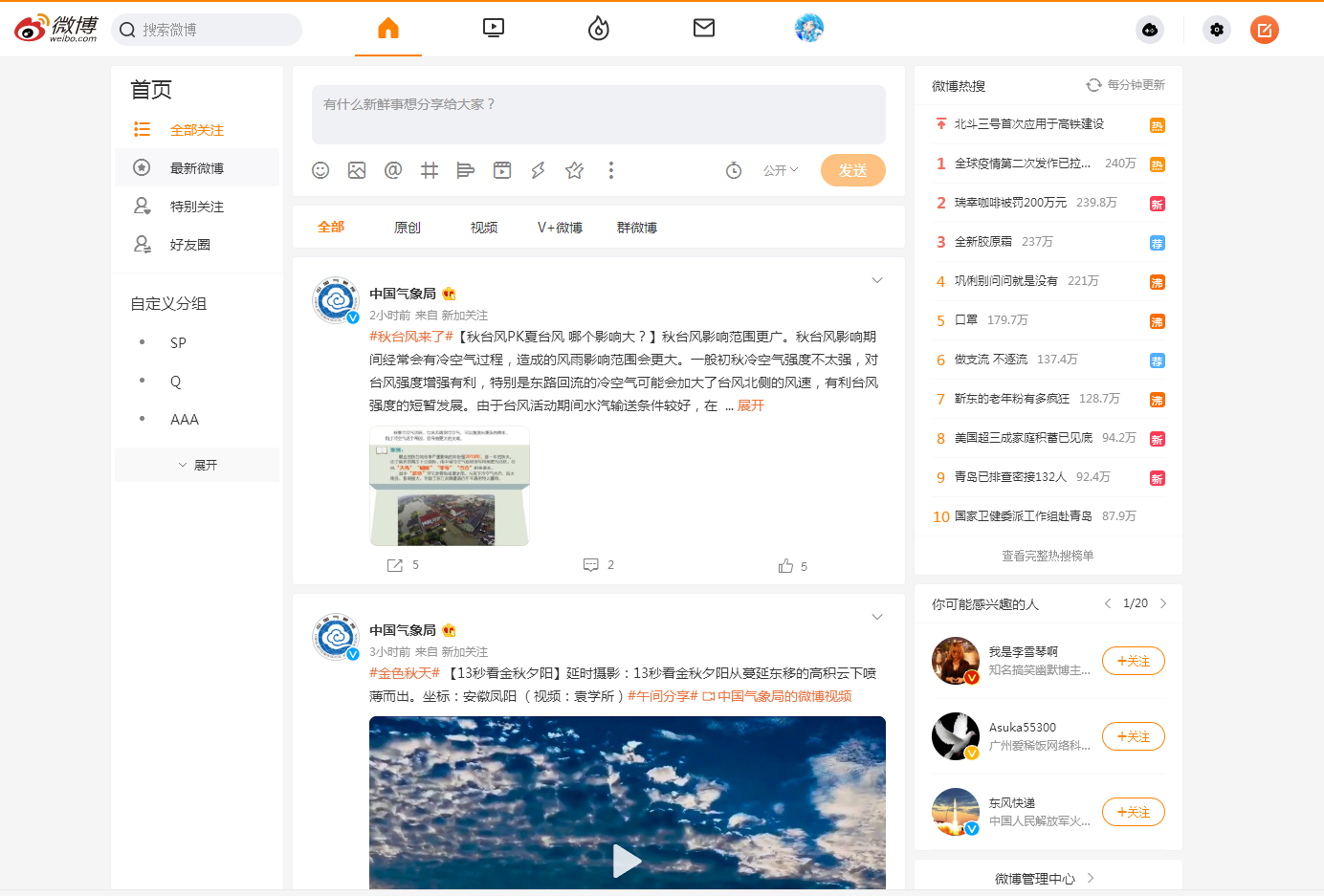Open 特别关注 in the sidebar
Viewport: 1324px width, 896px height.
(197, 206)
